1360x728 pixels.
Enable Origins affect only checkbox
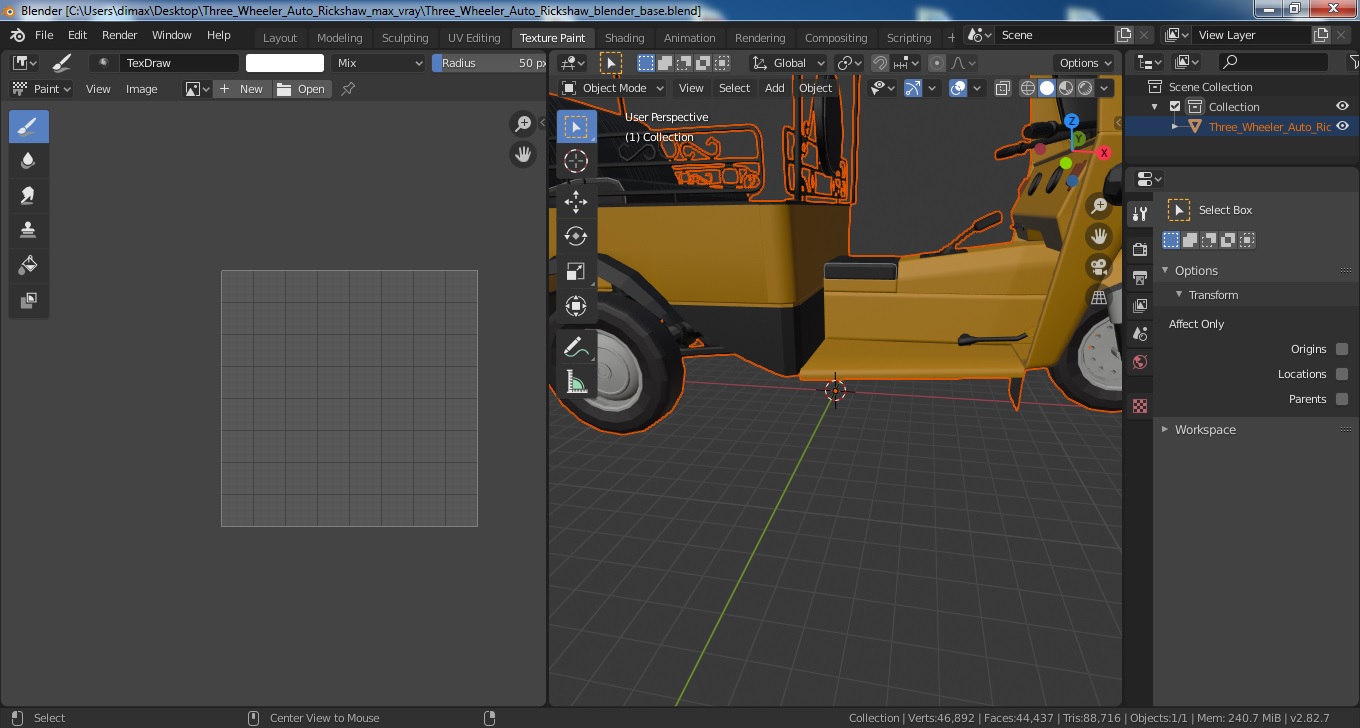1342,349
